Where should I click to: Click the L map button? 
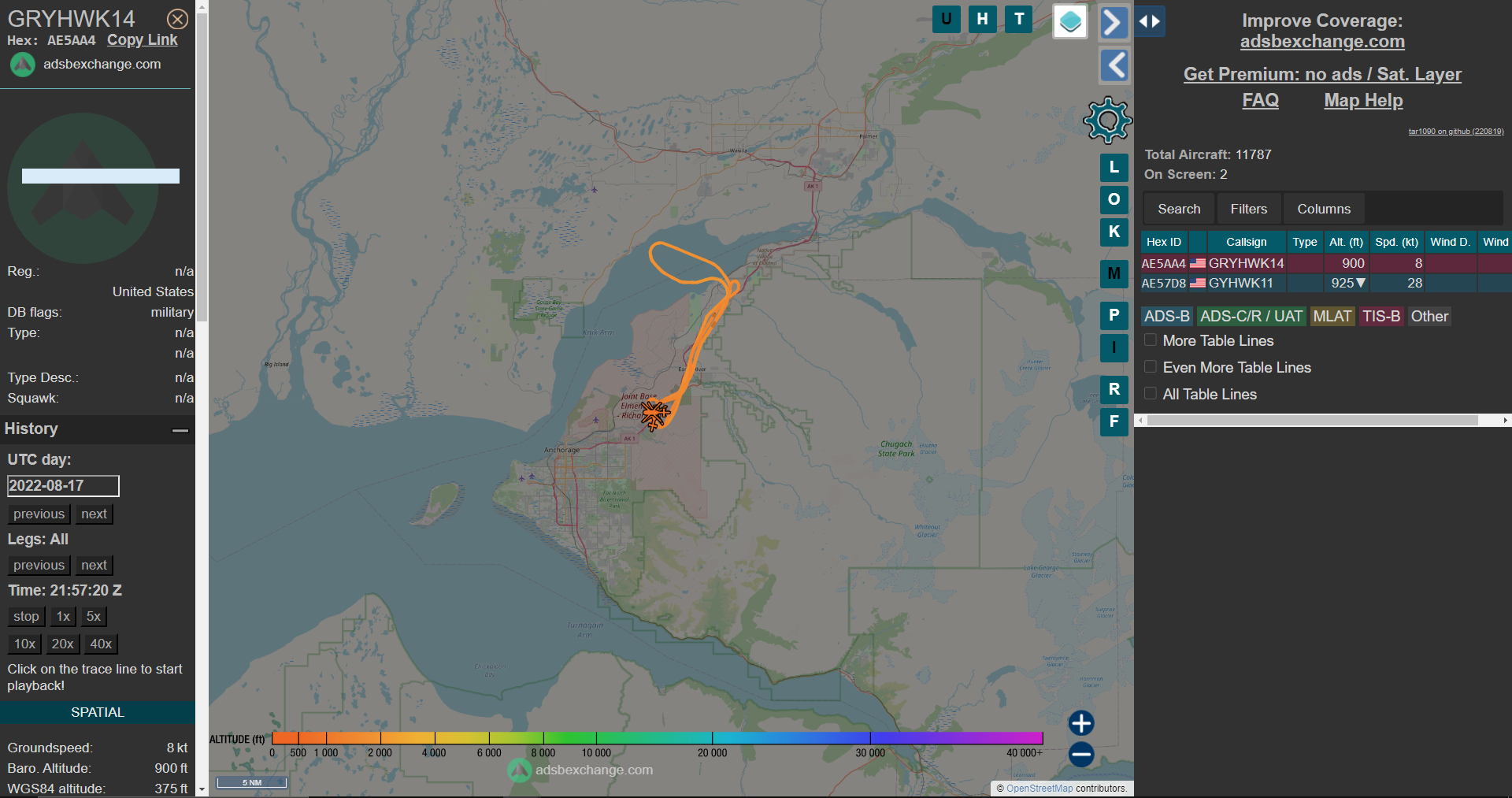(x=1114, y=167)
